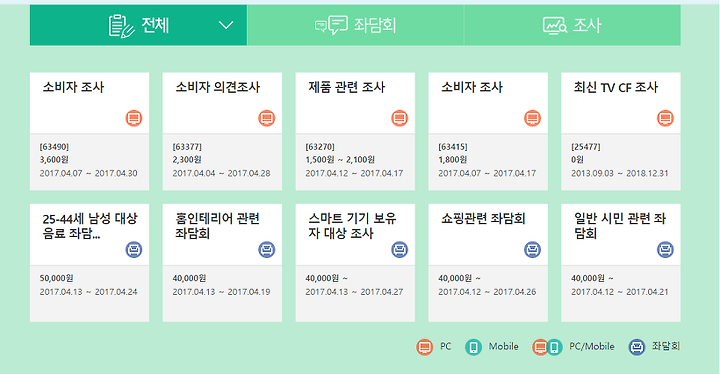
Task: Switch to the 좌담회 tab
Action: [x=355, y=25]
